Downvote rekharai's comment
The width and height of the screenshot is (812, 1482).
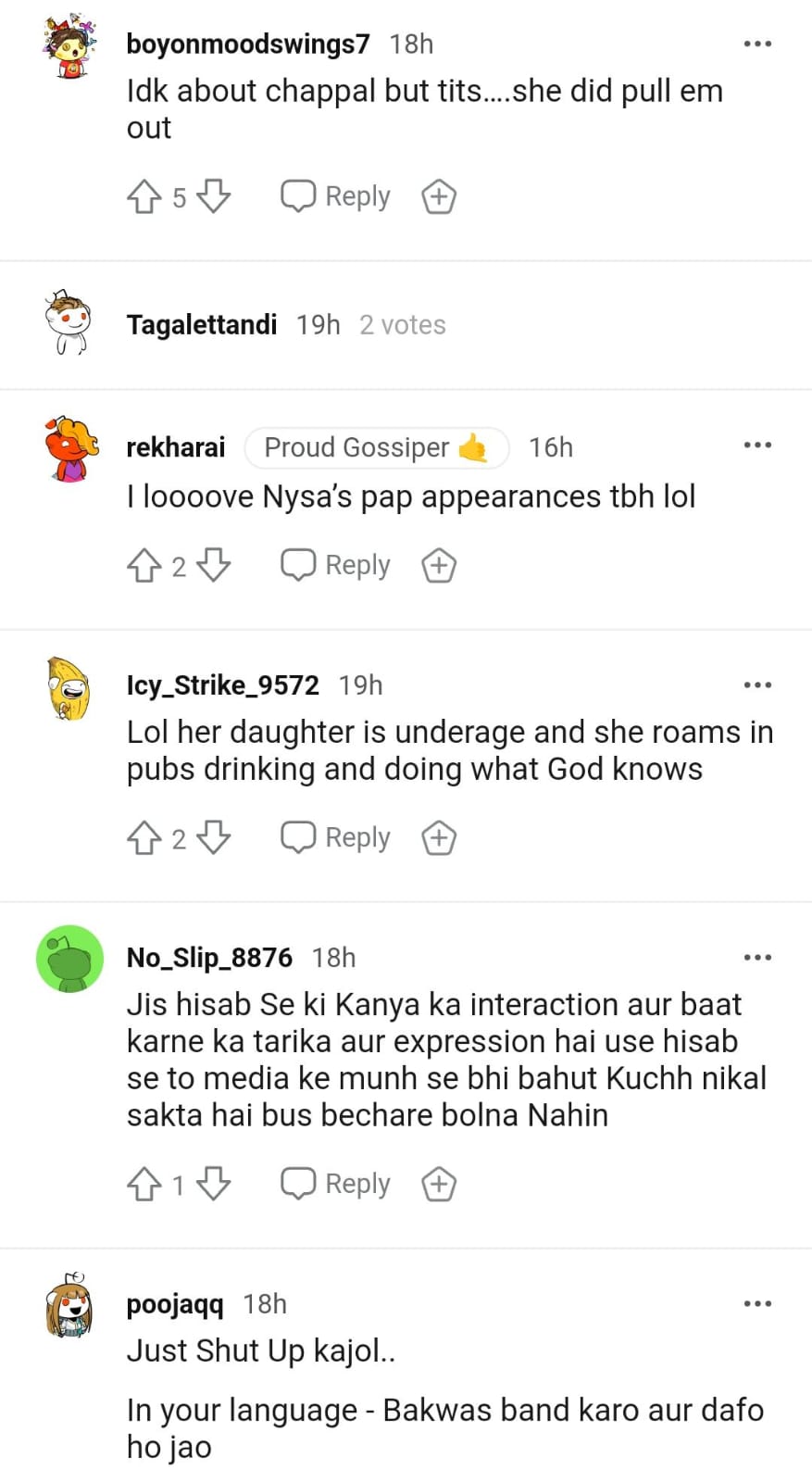(214, 565)
